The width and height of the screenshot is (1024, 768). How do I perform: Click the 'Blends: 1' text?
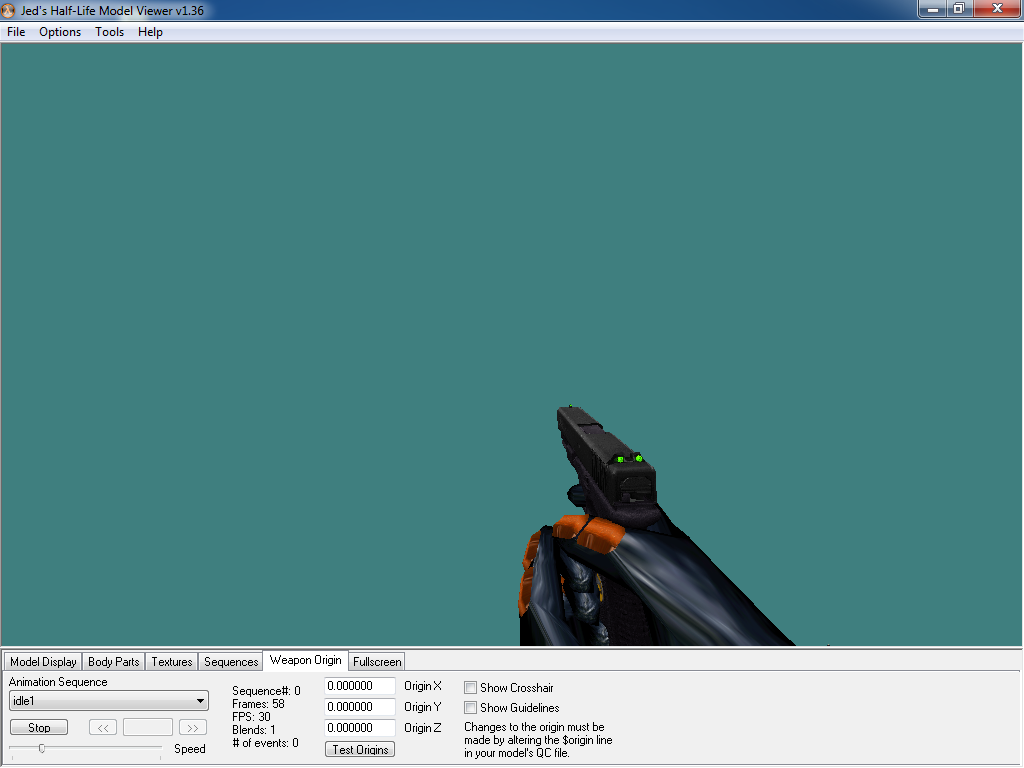pos(254,730)
